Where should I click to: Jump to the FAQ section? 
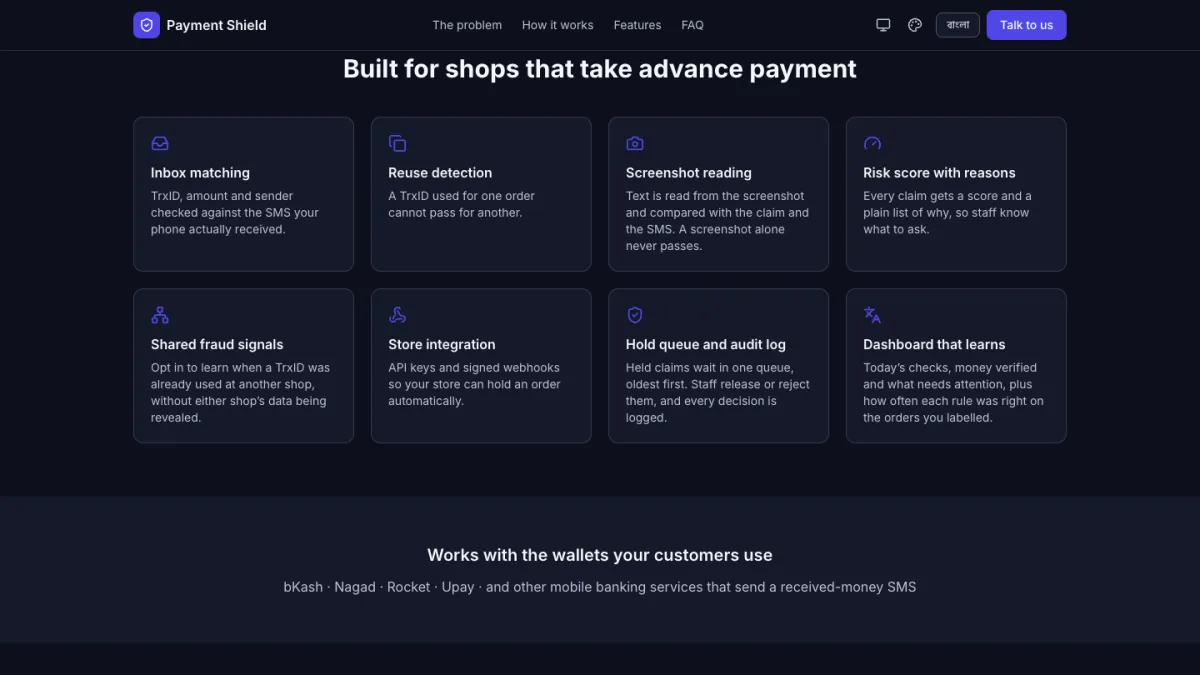point(692,25)
